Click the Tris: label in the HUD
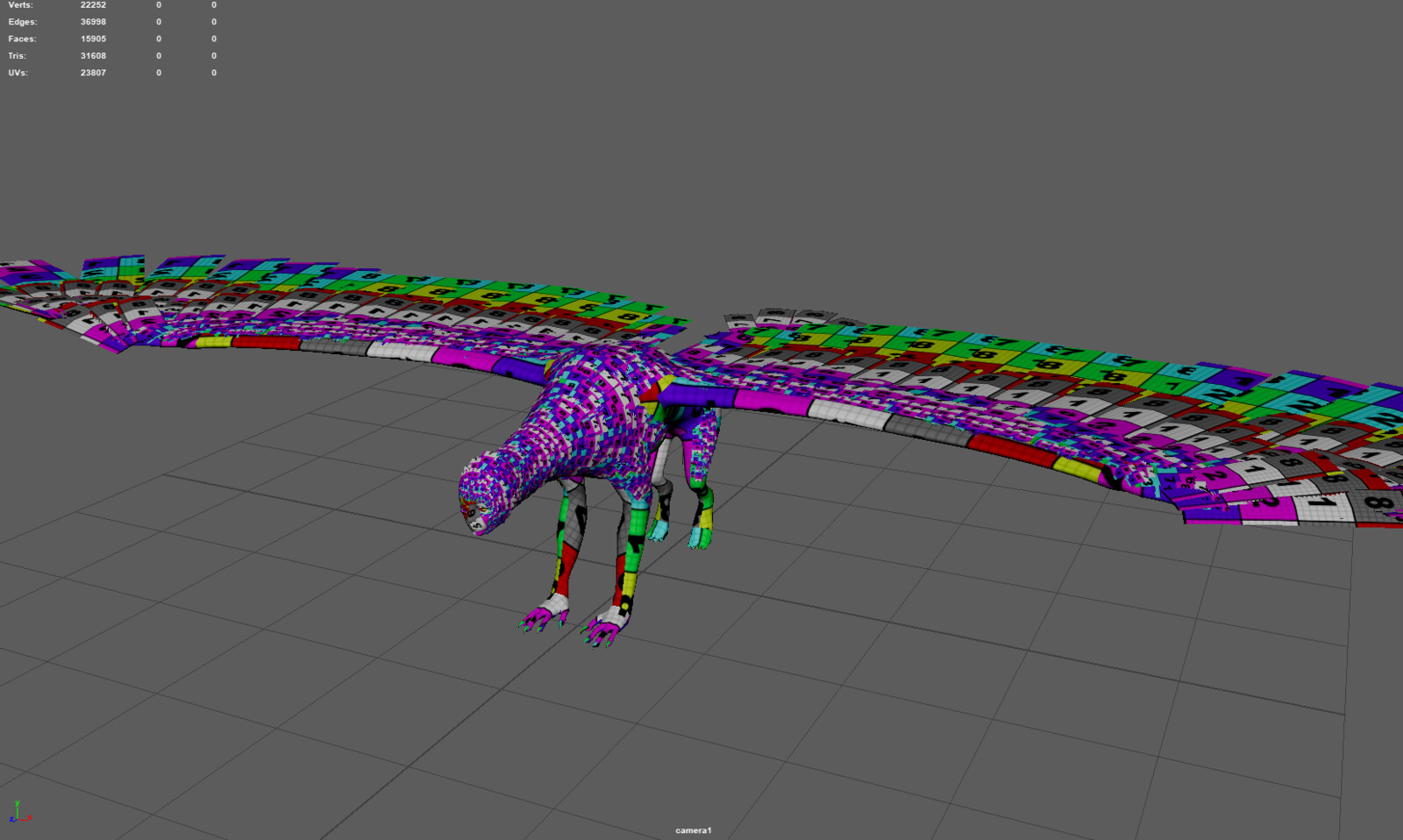The width and height of the screenshot is (1403, 840). pos(18,55)
